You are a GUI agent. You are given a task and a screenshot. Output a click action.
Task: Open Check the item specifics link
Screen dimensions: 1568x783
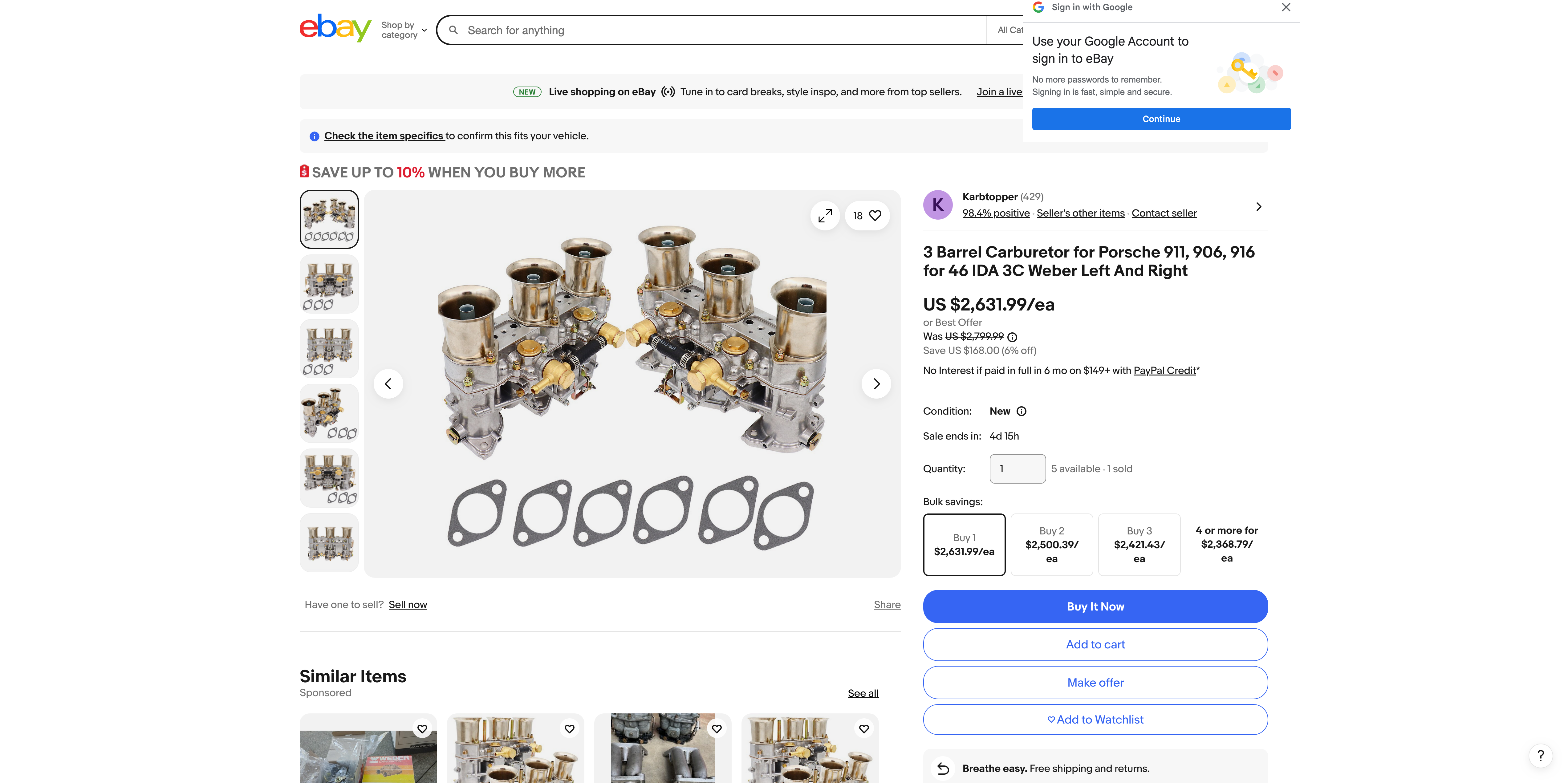(x=384, y=136)
